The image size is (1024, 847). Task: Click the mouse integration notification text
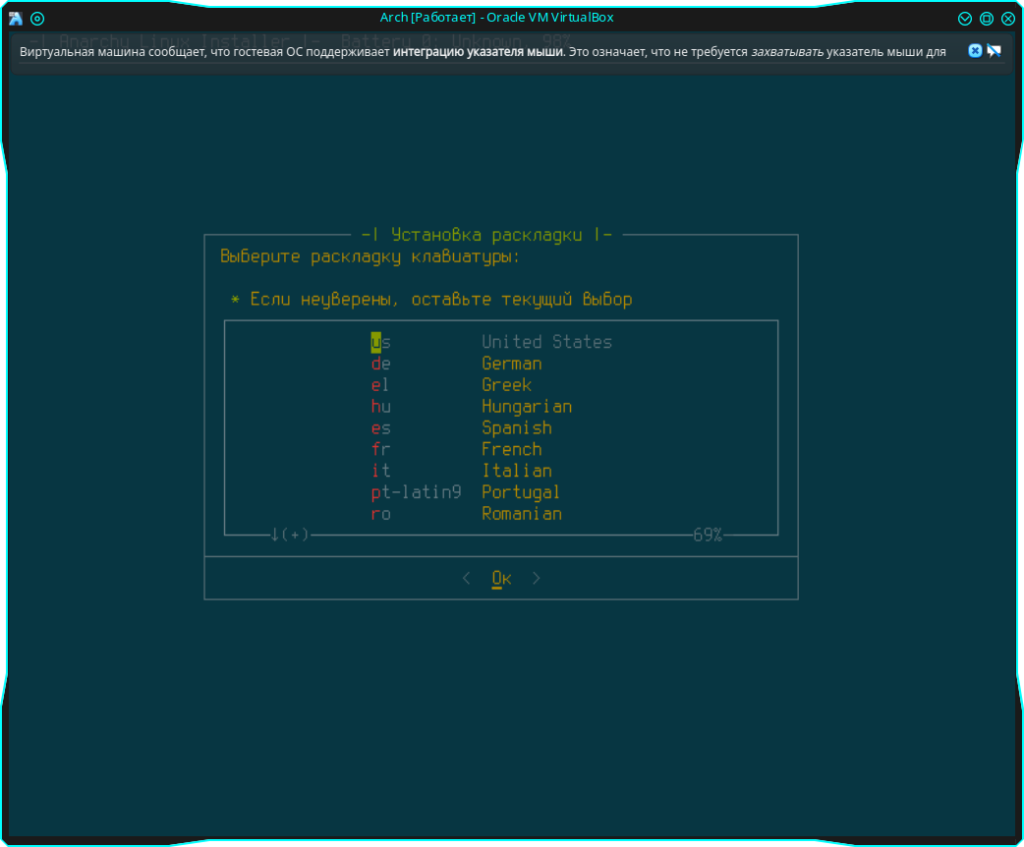(x=482, y=52)
